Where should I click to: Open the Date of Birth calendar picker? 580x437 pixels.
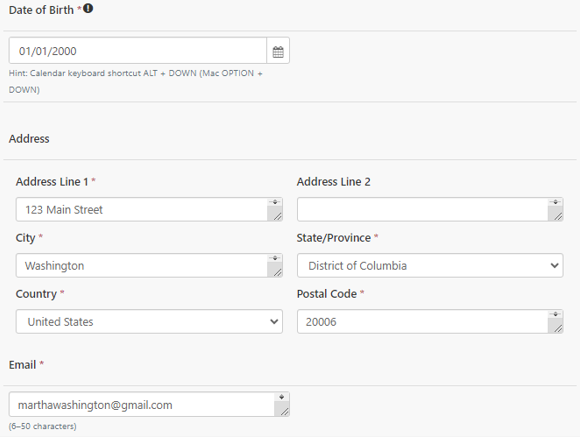coord(278,51)
